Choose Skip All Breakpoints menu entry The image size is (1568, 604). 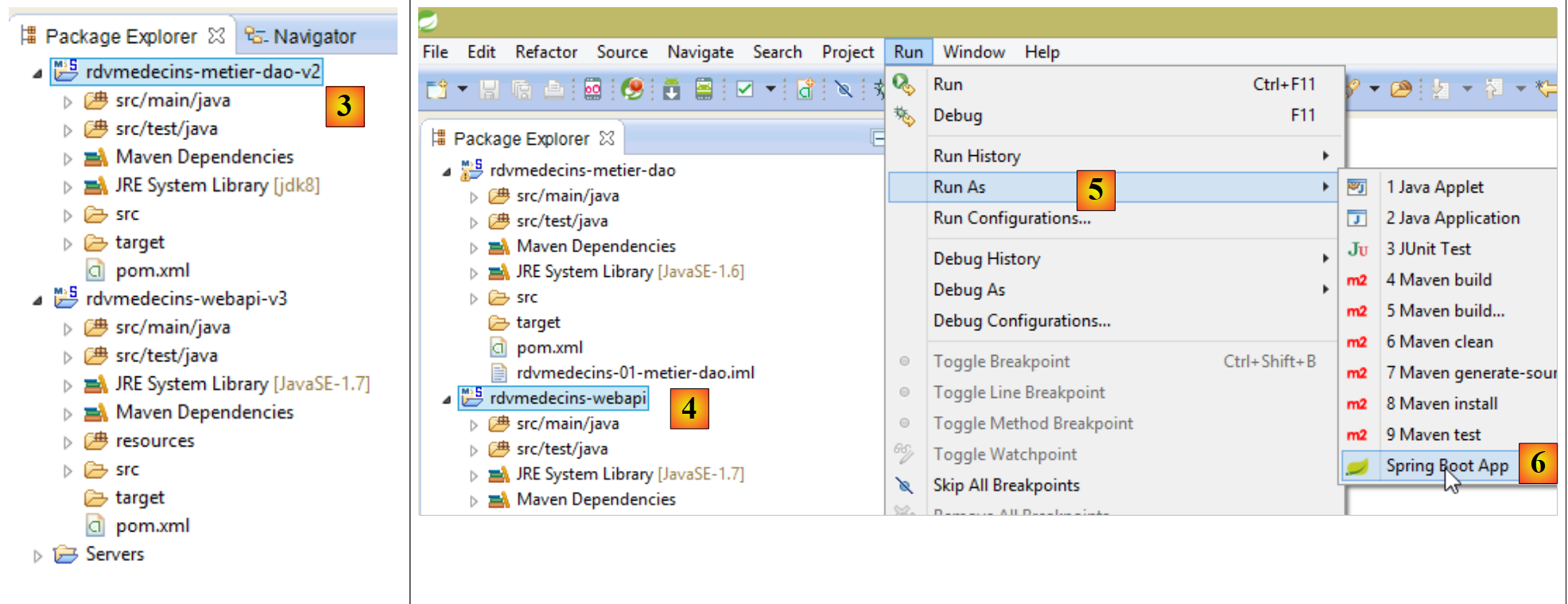(1006, 485)
